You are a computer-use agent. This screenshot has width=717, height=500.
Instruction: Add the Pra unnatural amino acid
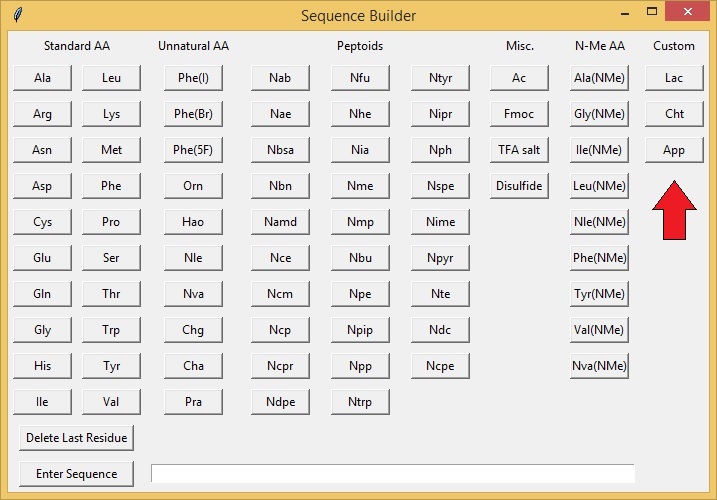point(193,402)
